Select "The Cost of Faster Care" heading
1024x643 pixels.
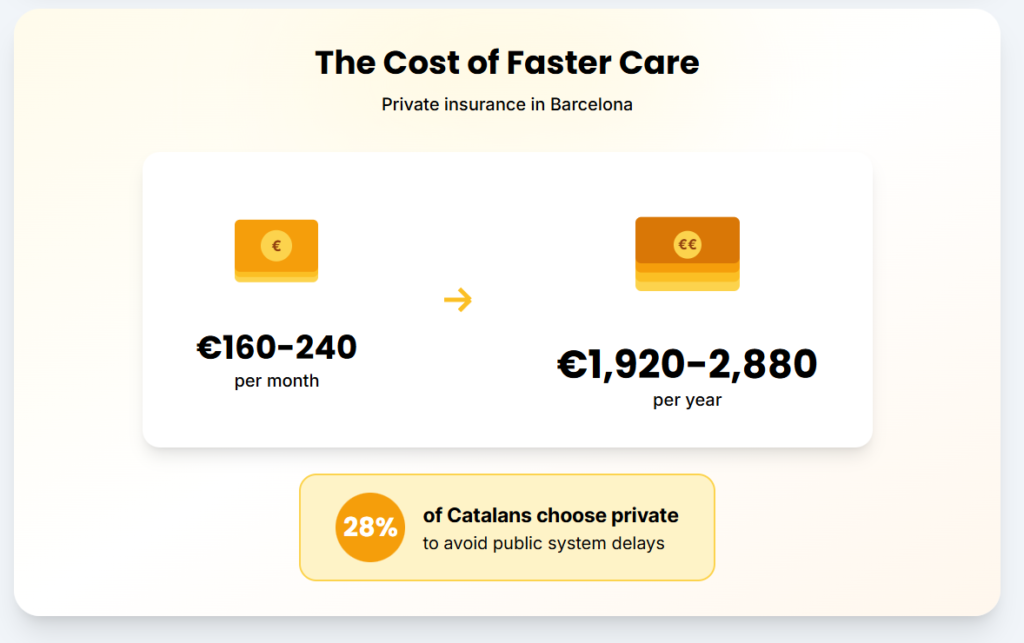[507, 63]
